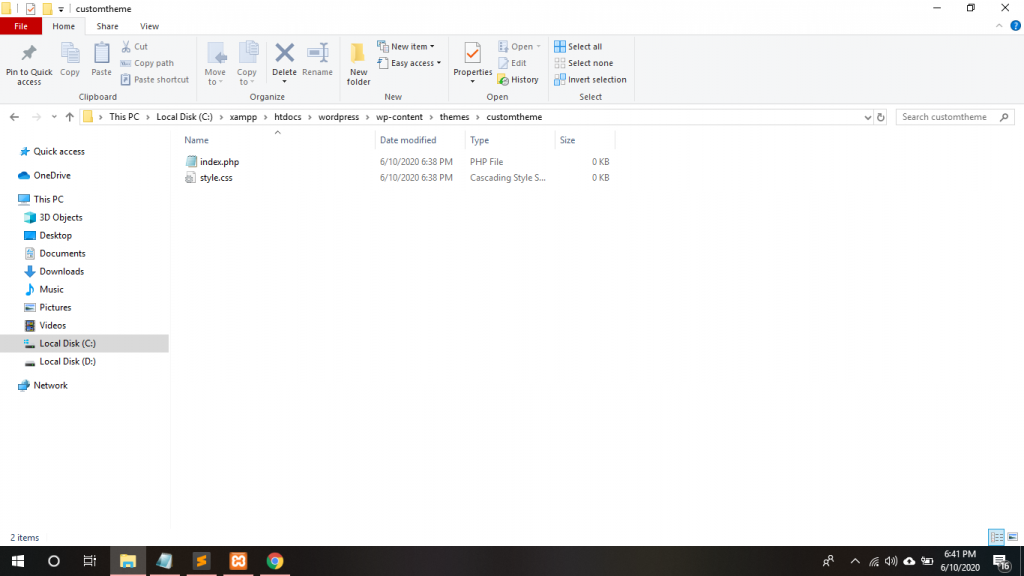Open the Properties icon in ribbon
This screenshot has width=1024, height=576.
coord(472,54)
